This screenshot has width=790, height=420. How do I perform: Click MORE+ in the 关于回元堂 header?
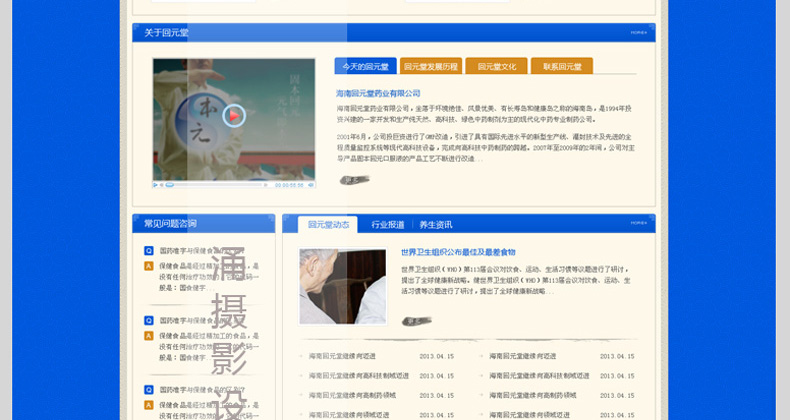point(639,32)
